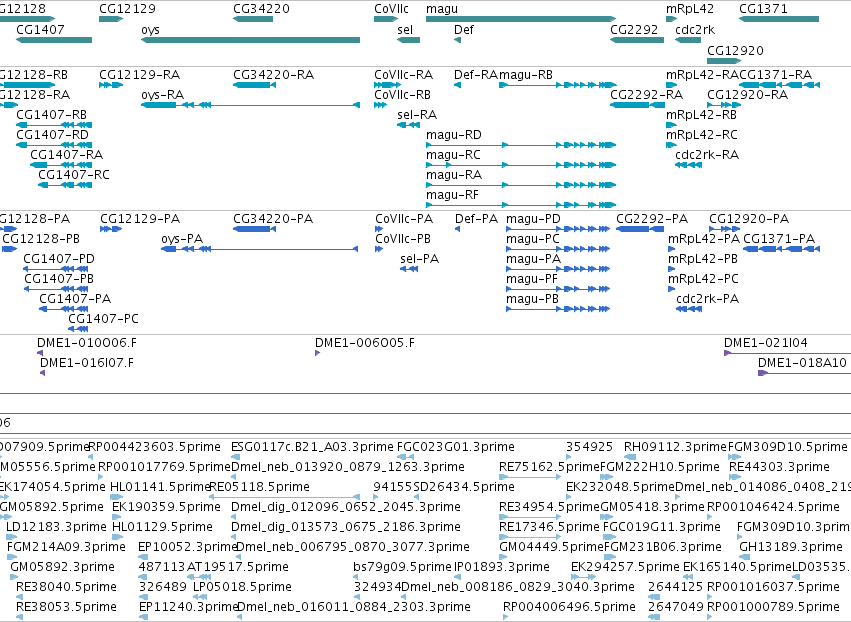Click protein CG12129-PA
Viewport: 851px width, 622px height.
coord(111,229)
